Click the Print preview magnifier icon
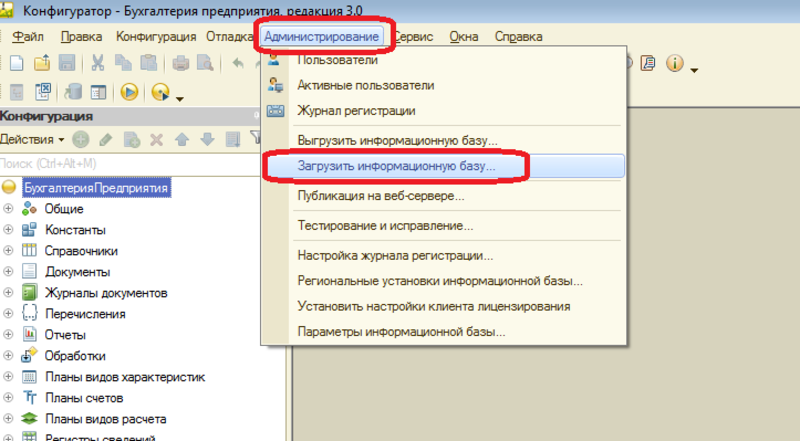This screenshot has height=441, width=800. coord(205,63)
